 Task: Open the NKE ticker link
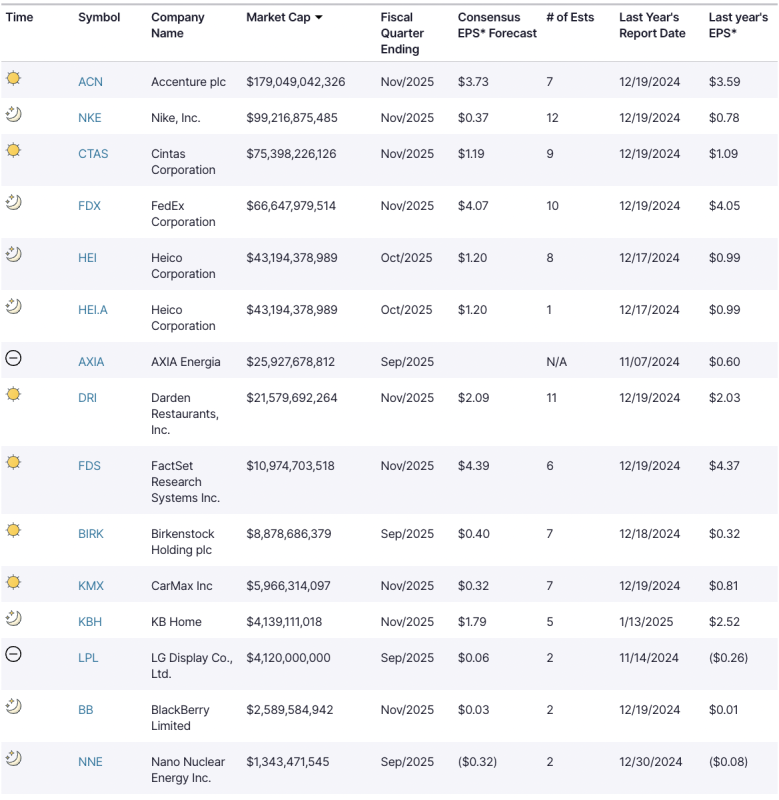pyautogui.click(x=90, y=118)
